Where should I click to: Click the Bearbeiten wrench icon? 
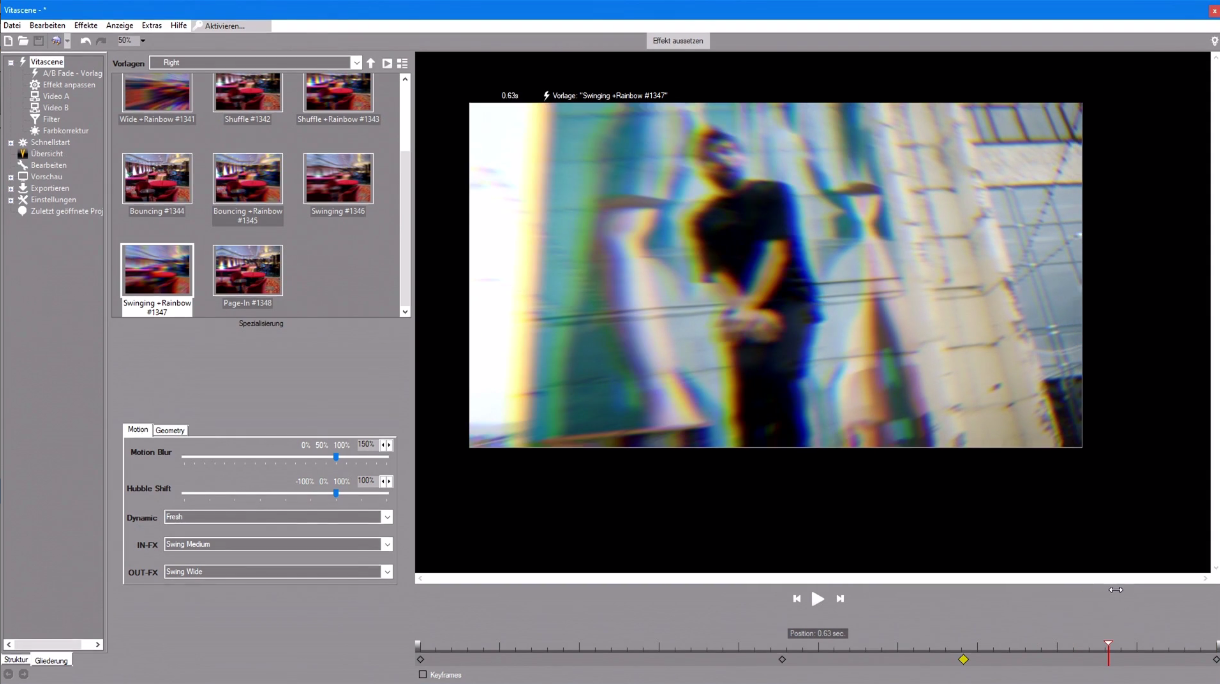(x=22, y=165)
